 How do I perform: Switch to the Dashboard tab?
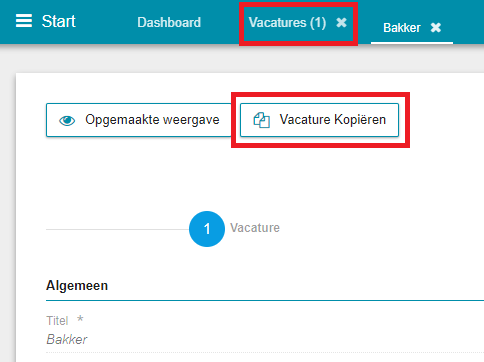pyautogui.click(x=169, y=22)
